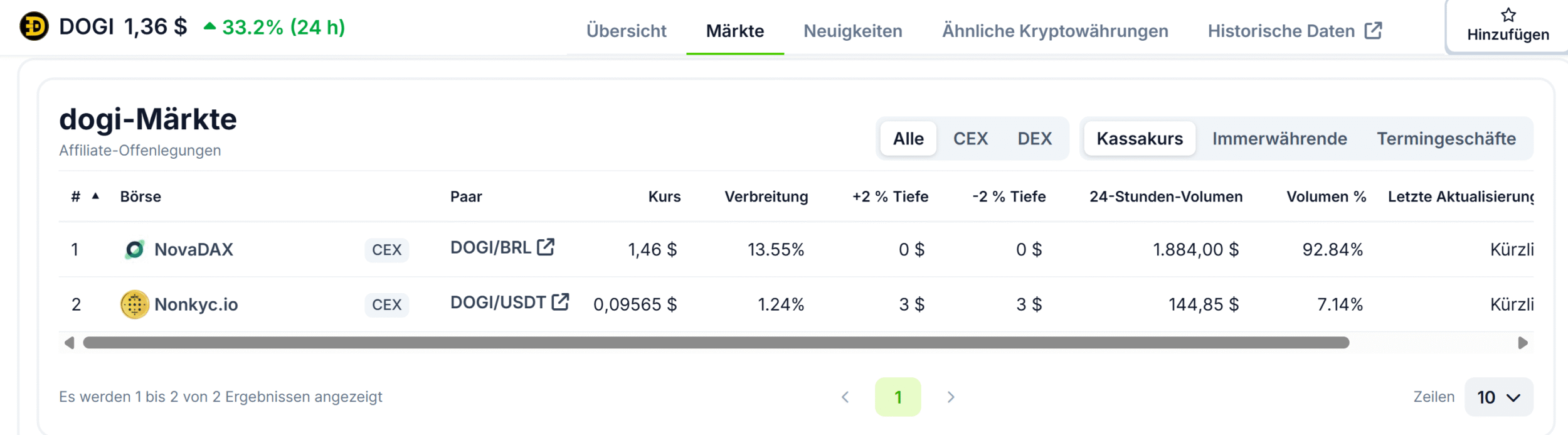The height and width of the screenshot is (435, 1568).
Task: Switch to Immerwährende market type
Action: [x=1279, y=139]
